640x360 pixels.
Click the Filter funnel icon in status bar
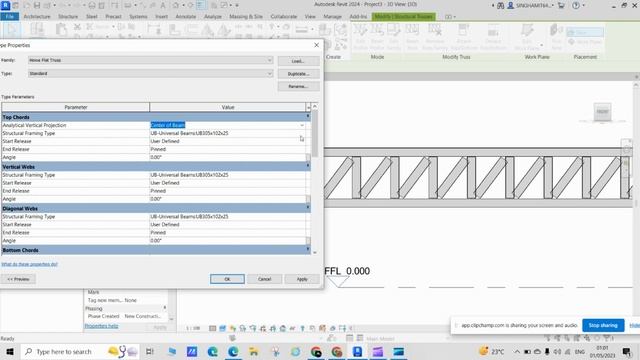(608, 338)
